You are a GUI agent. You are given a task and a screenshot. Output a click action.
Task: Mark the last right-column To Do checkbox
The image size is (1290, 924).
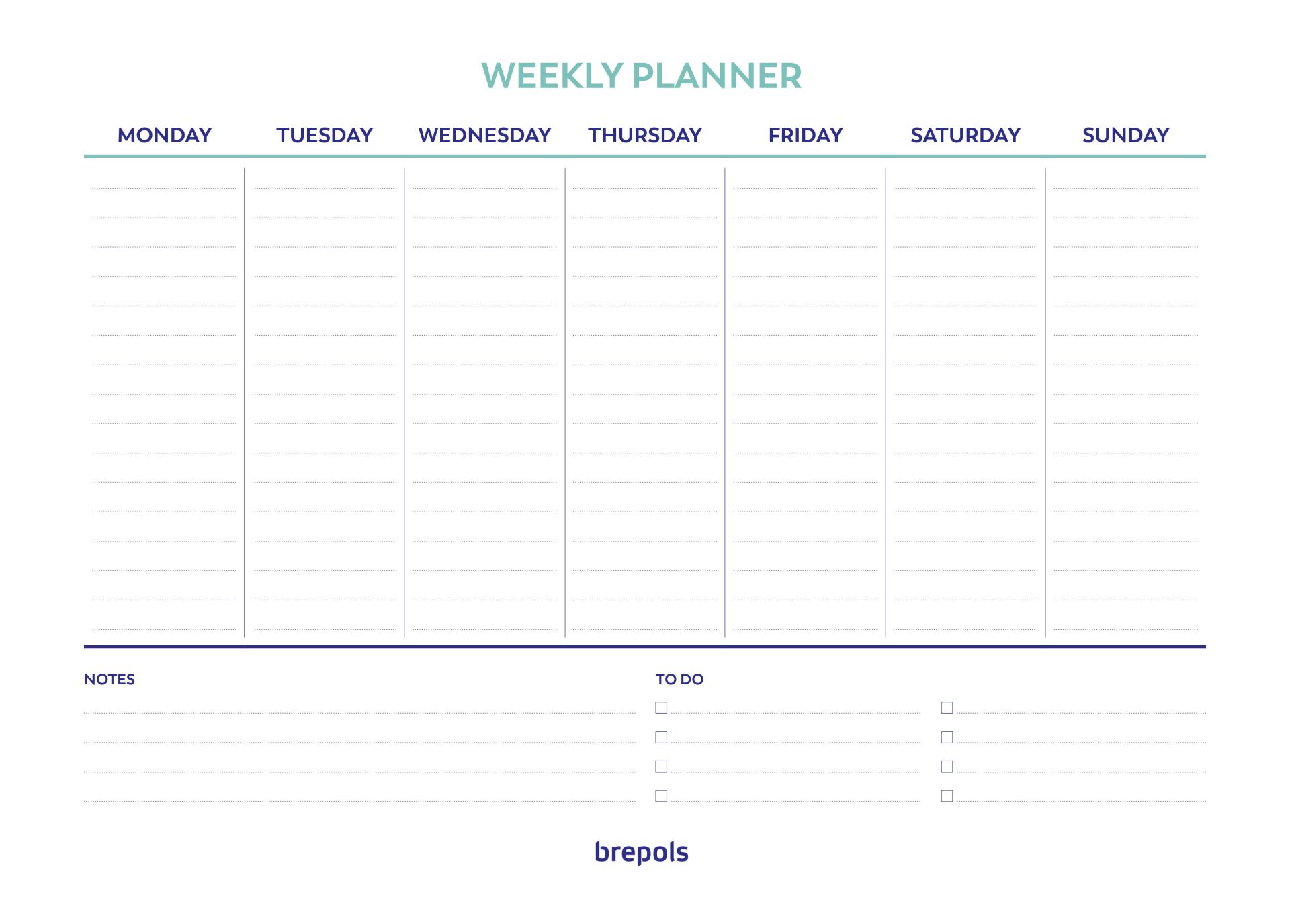coord(947,796)
